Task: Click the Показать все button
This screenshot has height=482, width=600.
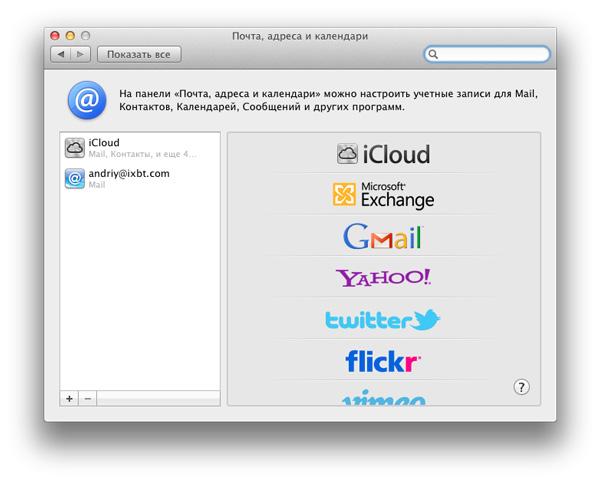Action: pos(139,54)
